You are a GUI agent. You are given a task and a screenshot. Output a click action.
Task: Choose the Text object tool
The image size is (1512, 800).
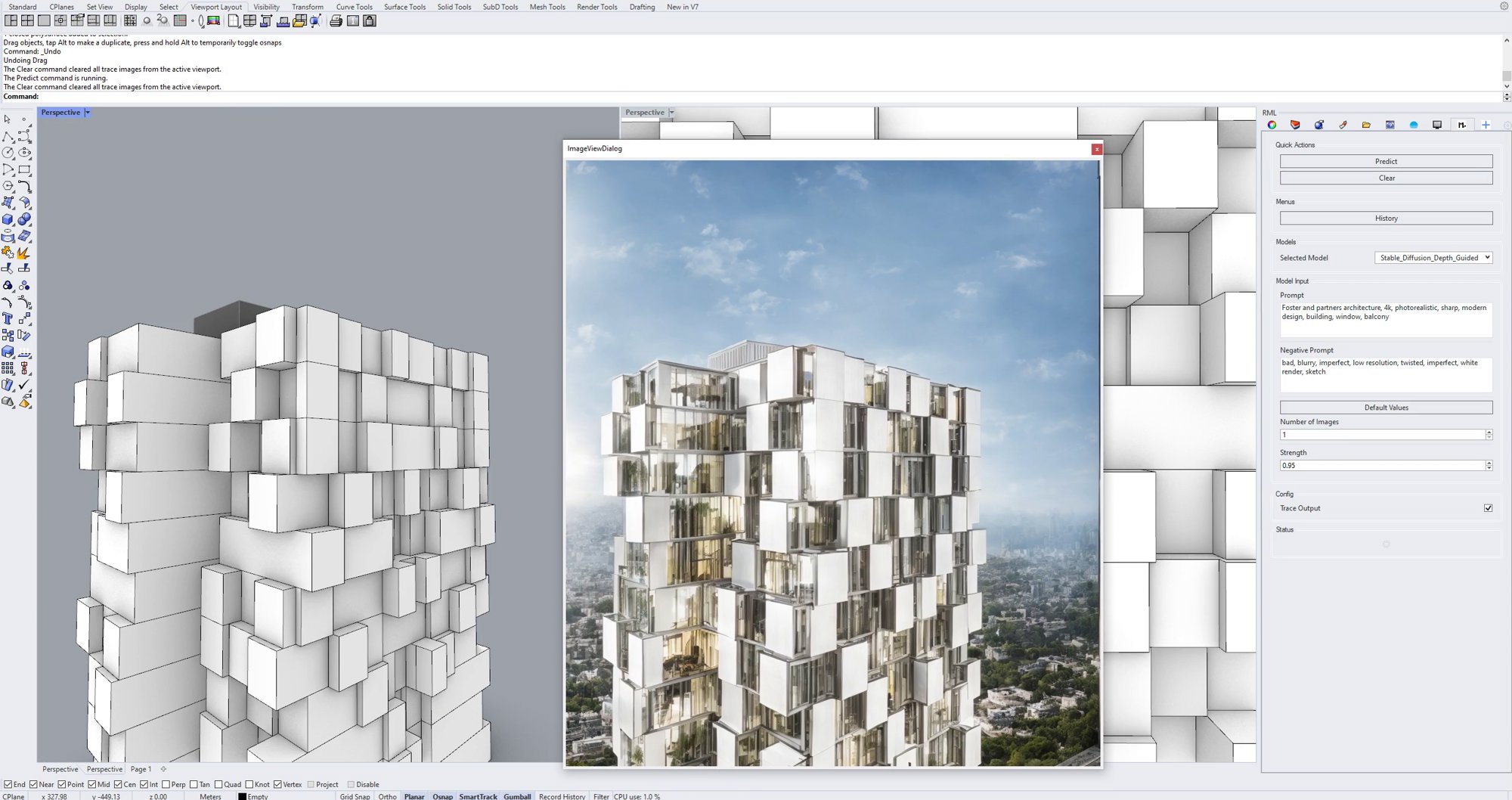[x=8, y=318]
